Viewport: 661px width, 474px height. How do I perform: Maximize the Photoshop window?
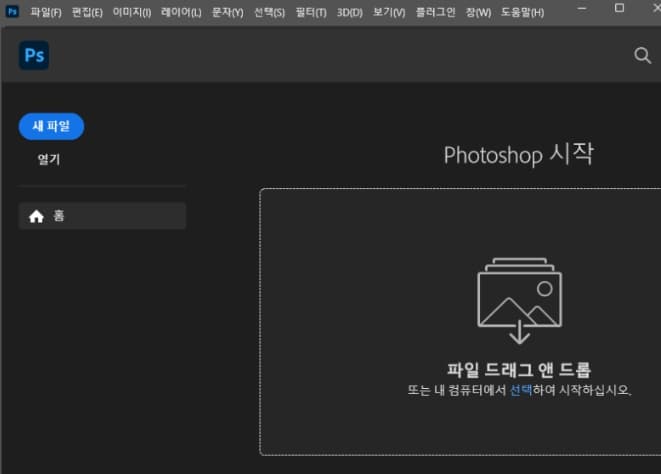coord(619,8)
